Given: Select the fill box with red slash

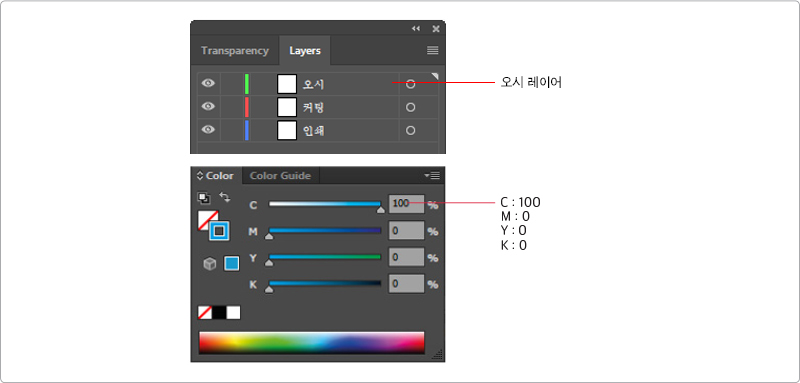Looking at the screenshot, I should pyautogui.click(x=207, y=220).
